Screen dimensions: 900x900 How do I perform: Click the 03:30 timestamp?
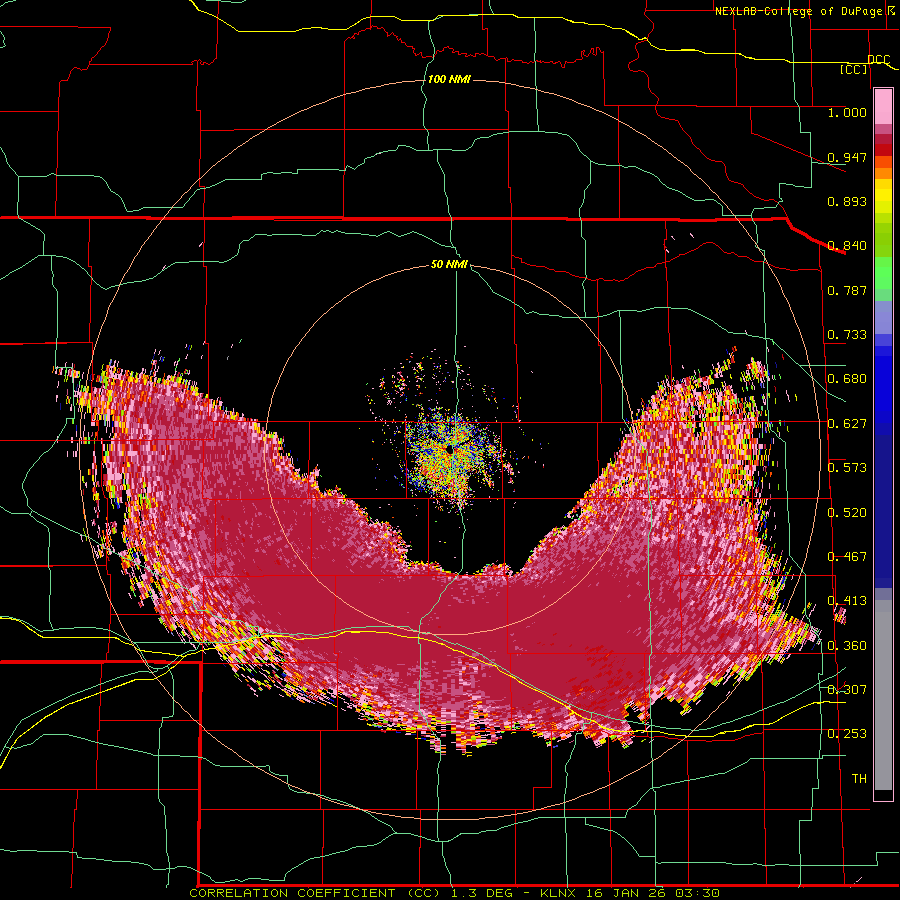tap(696, 893)
